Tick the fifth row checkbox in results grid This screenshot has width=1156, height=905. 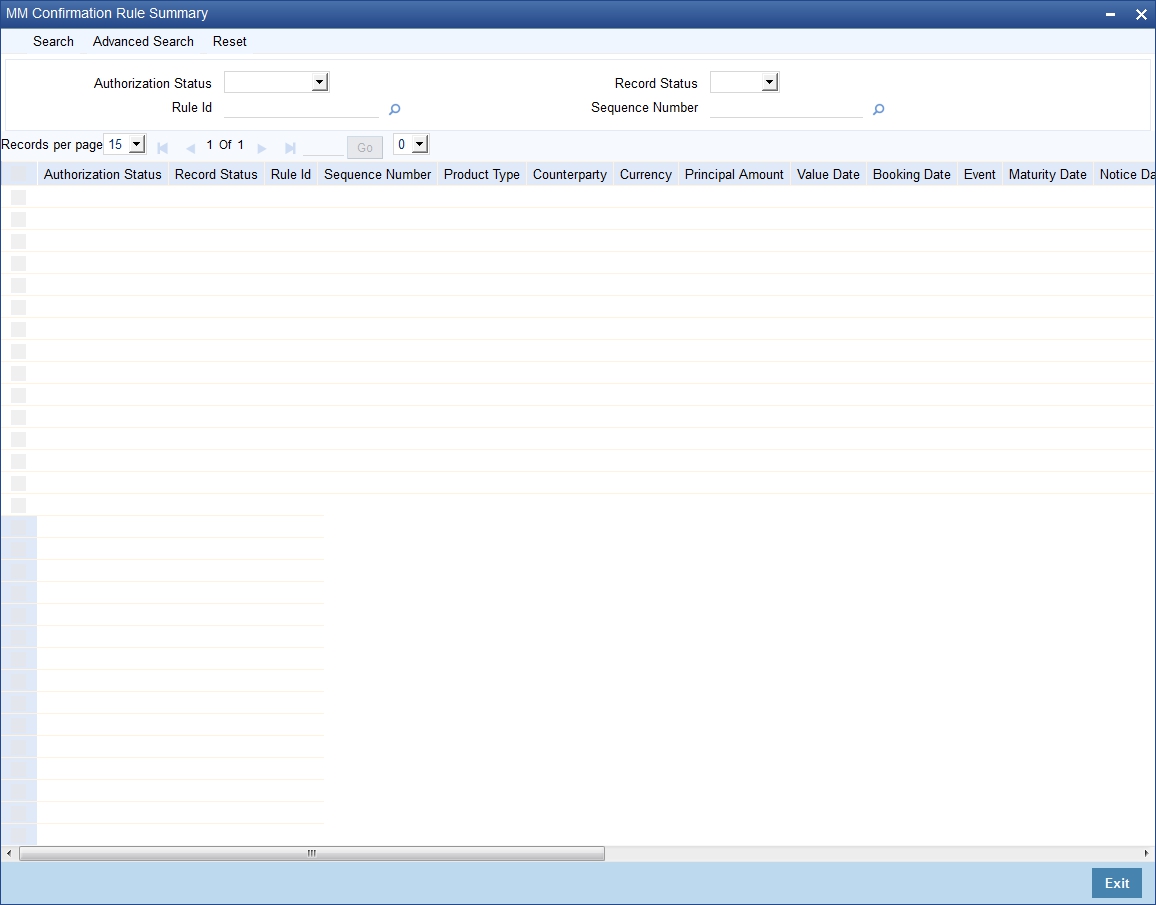[18, 285]
